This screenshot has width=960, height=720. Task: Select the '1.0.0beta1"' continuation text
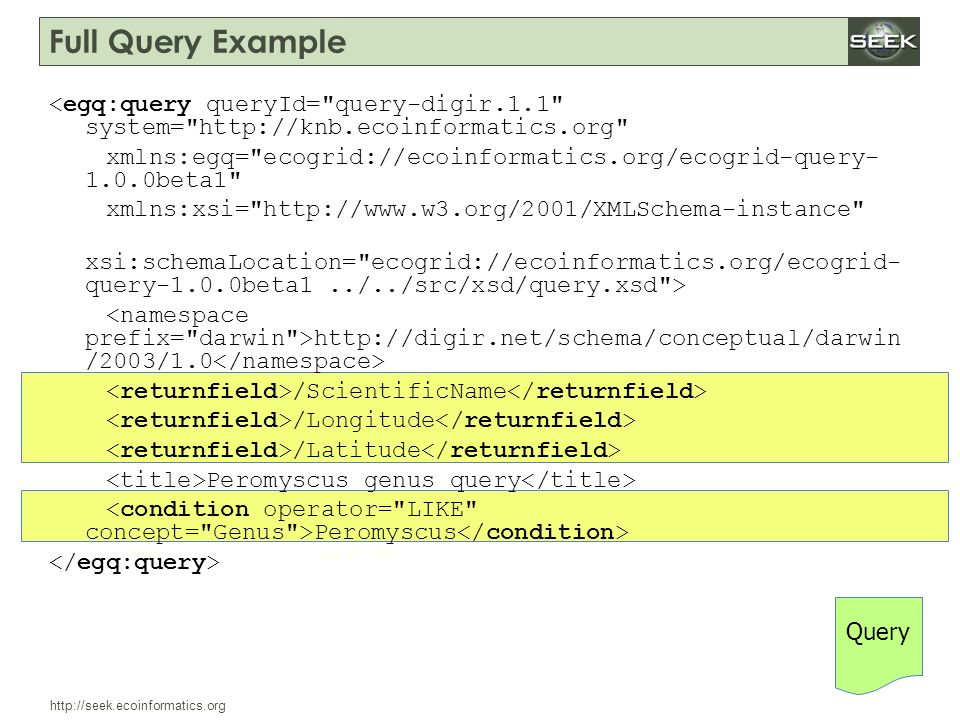(163, 180)
